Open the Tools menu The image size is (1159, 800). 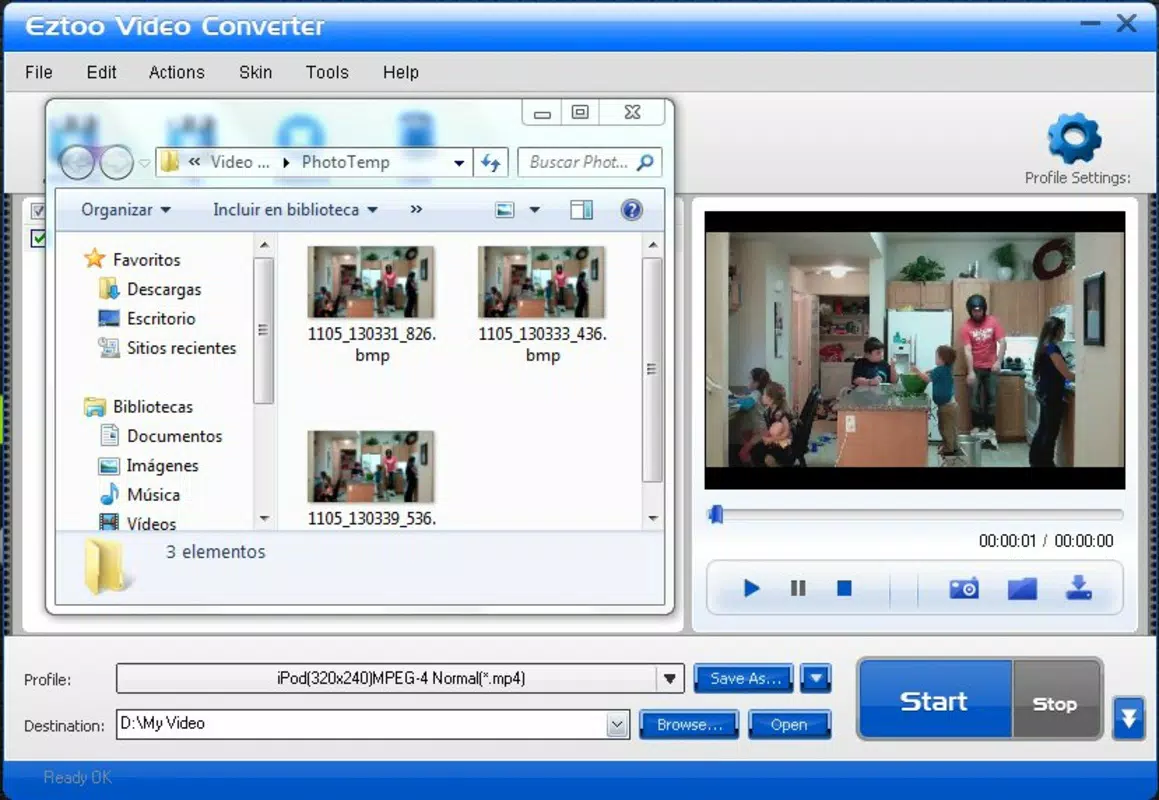(x=327, y=72)
